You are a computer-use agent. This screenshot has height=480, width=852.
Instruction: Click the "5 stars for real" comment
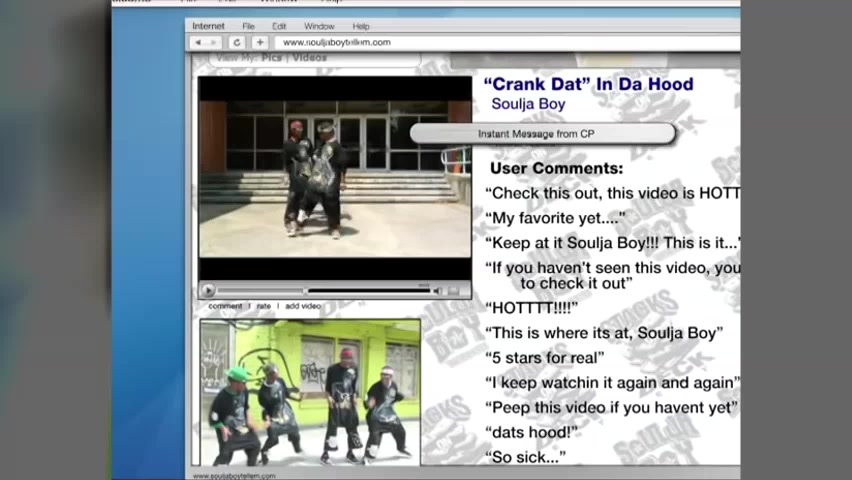pyautogui.click(x=544, y=358)
